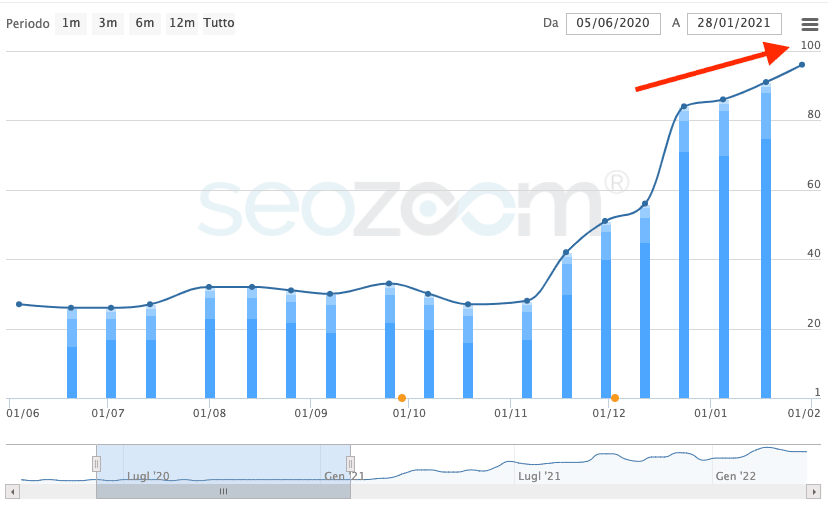This screenshot has width=828, height=510.
Task: Click the scrollbar right arrow
Action: 811,492
